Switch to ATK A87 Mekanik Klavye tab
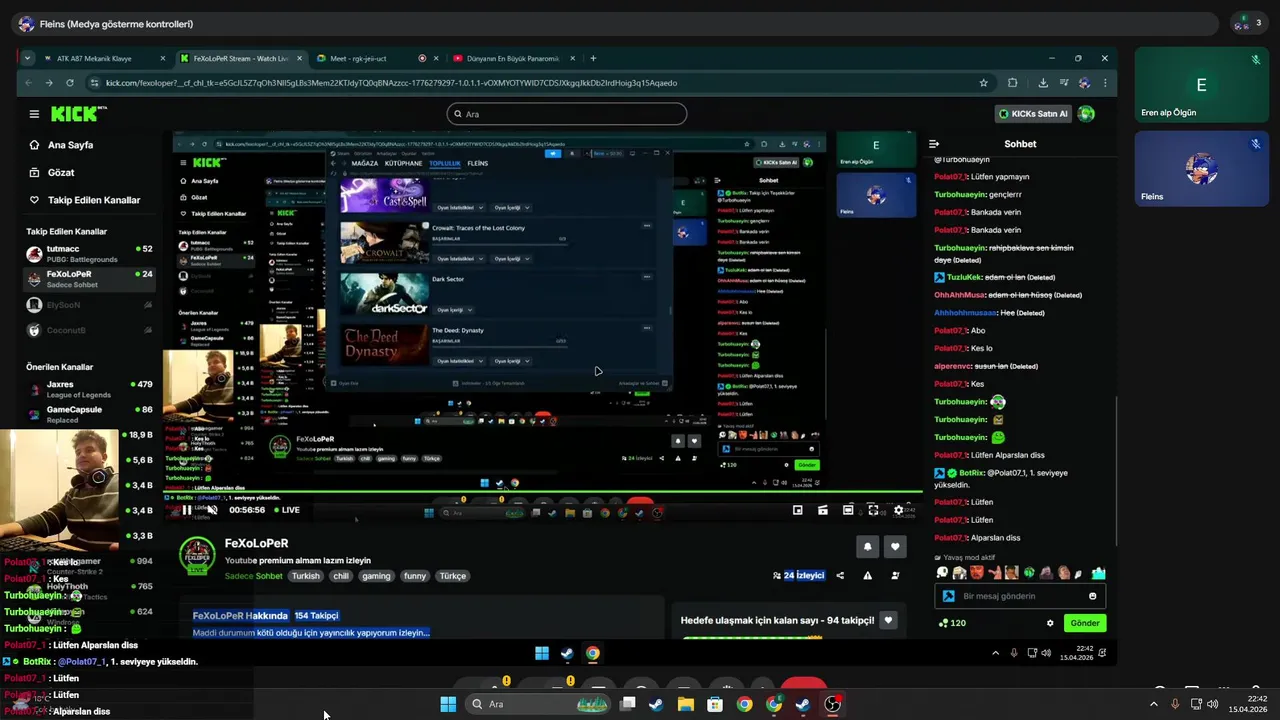Screen dimensions: 1280x720 [105, 59]
